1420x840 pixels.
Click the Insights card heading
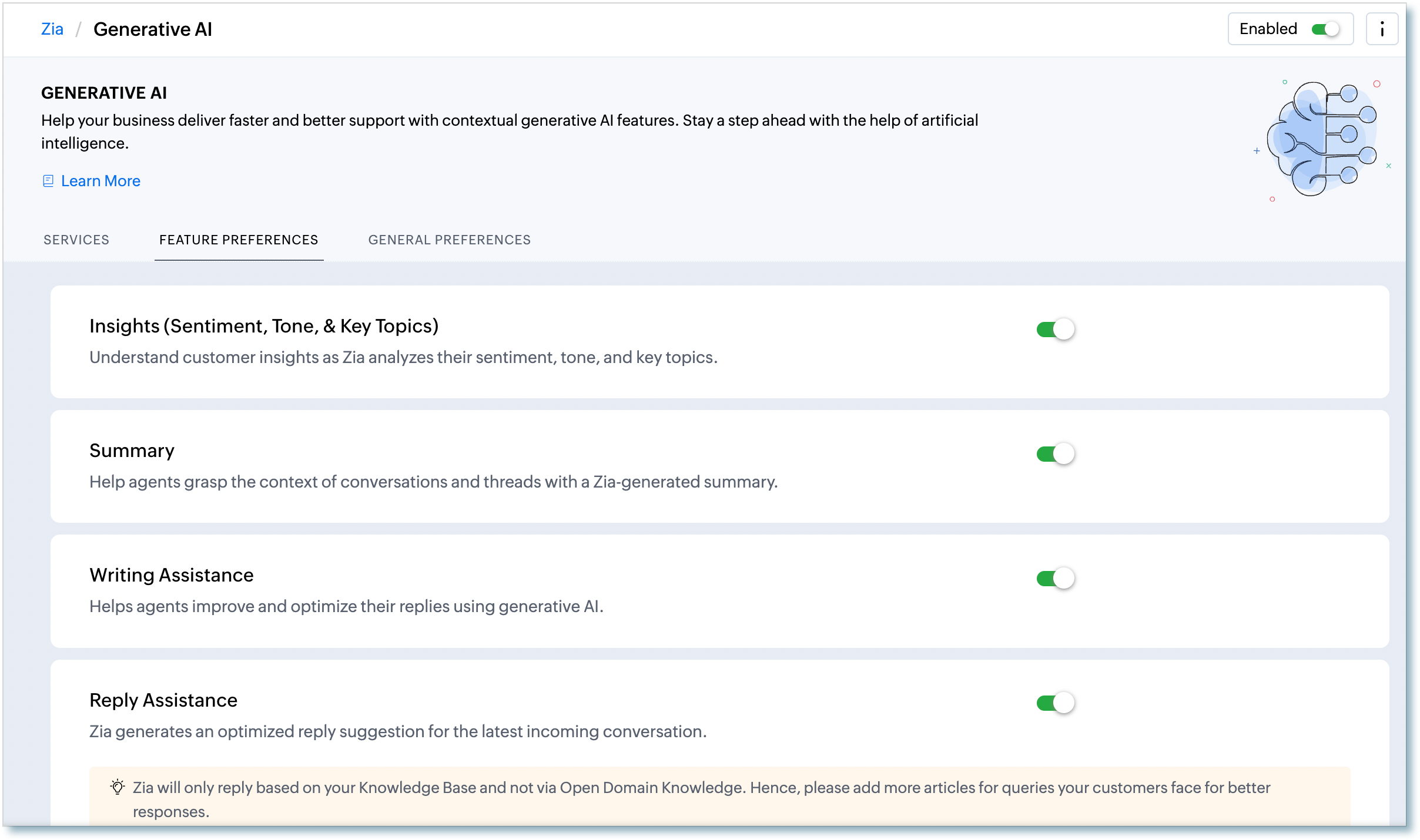tap(264, 326)
